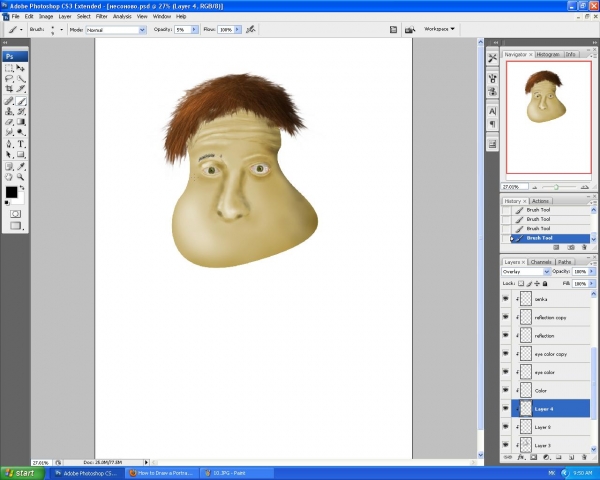Toggle the Brushes palette icon
Viewport: 600px width, 480px height.
click(x=393, y=29)
